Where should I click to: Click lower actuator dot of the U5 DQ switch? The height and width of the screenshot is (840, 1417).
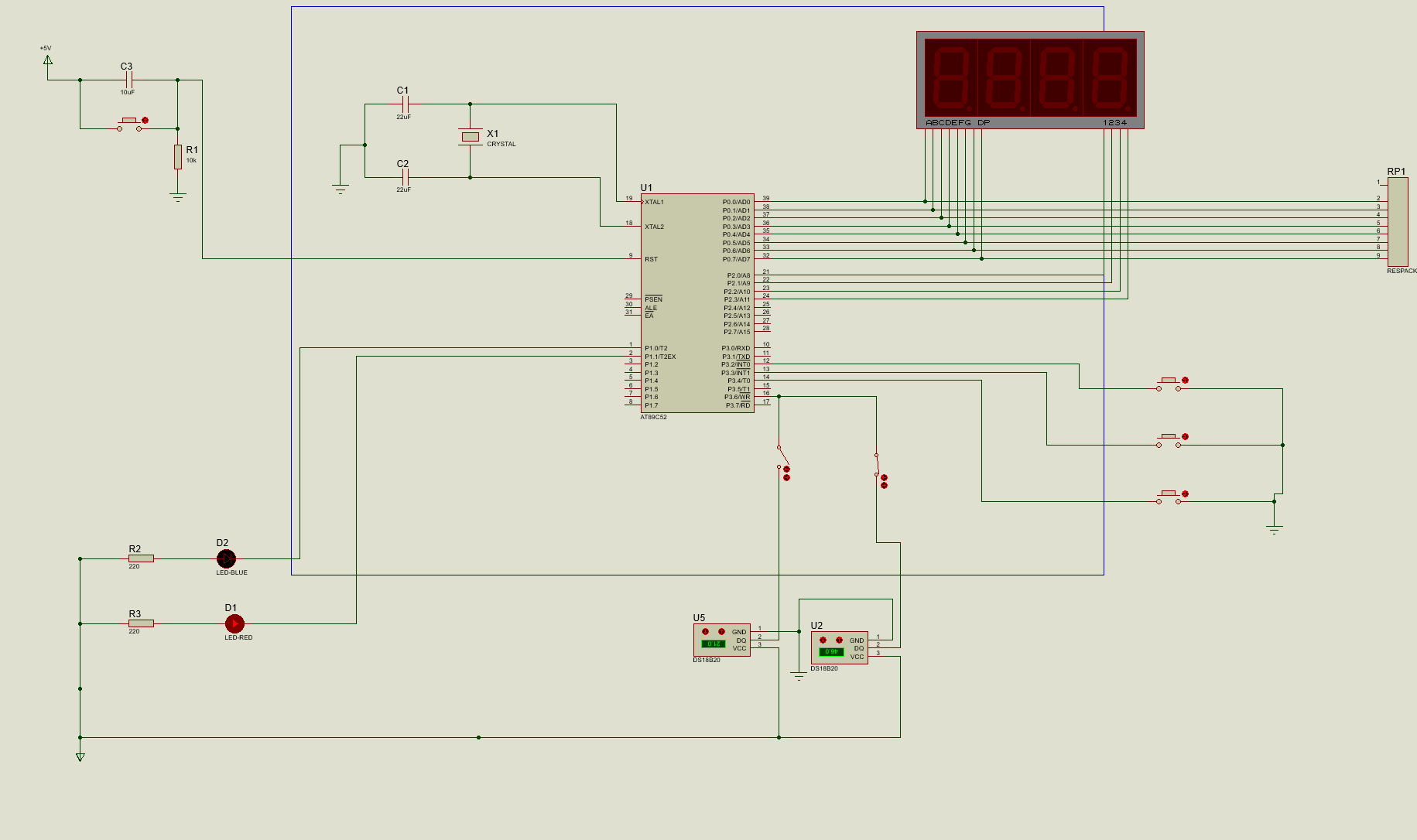coord(786,478)
